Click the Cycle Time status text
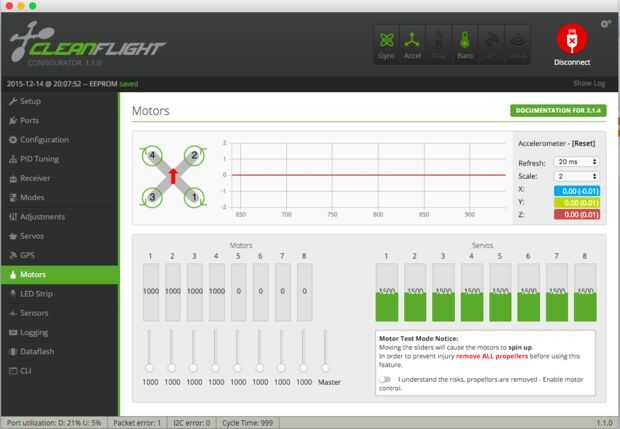Viewport: 620px width, 429px height. [x=248, y=423]
